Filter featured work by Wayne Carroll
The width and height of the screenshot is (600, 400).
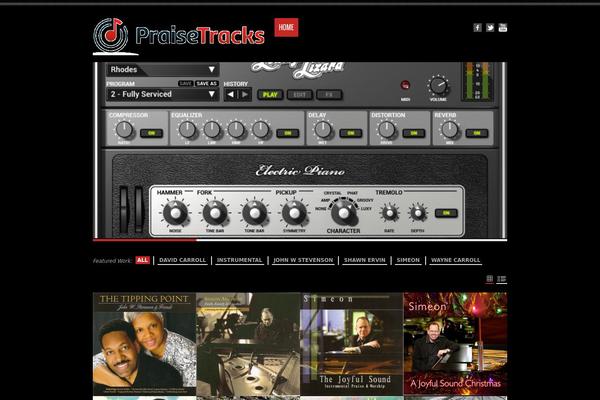(x=455, y=260)
